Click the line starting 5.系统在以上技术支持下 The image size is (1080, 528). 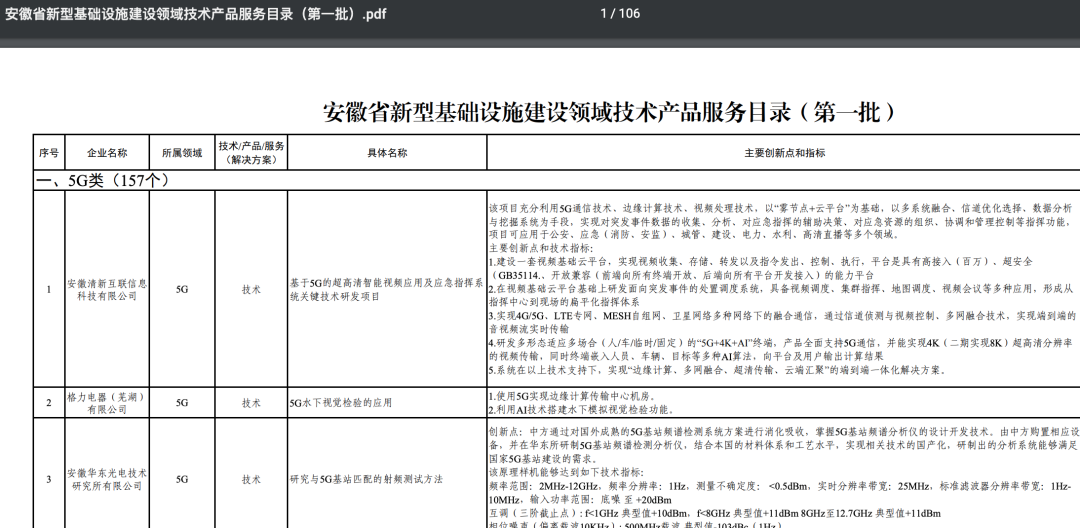718,370
